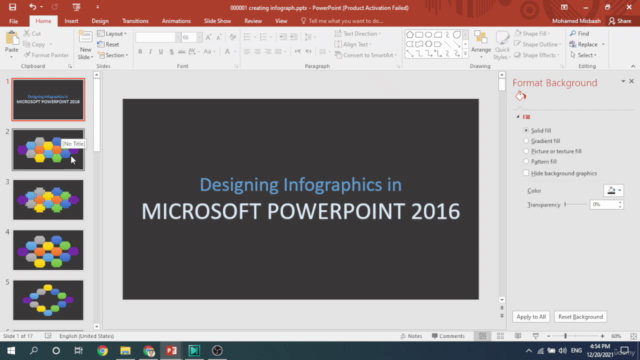This screenshot has height=360, width=640.
Task: Start Slide Show from status bar
Action: click(x=536, y=336)
